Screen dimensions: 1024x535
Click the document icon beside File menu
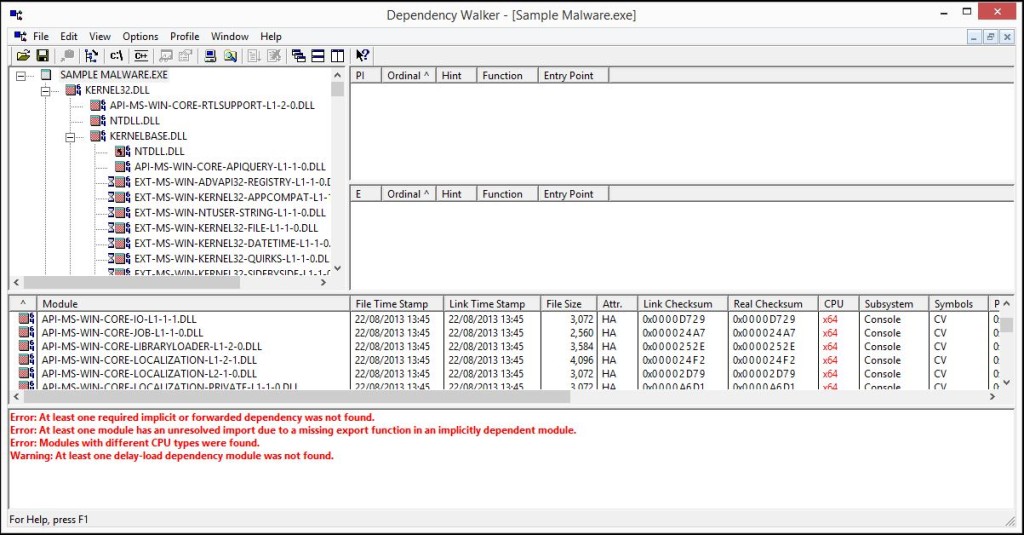[20, 36]
